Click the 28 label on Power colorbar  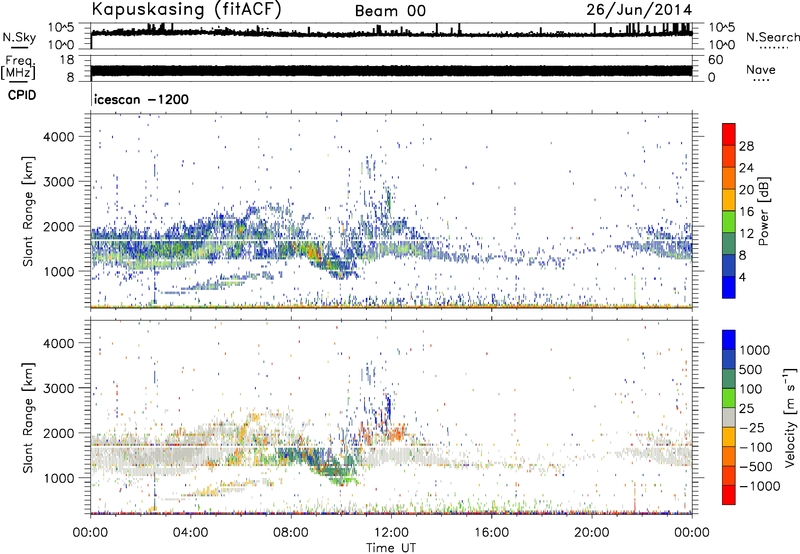(746, 146)
